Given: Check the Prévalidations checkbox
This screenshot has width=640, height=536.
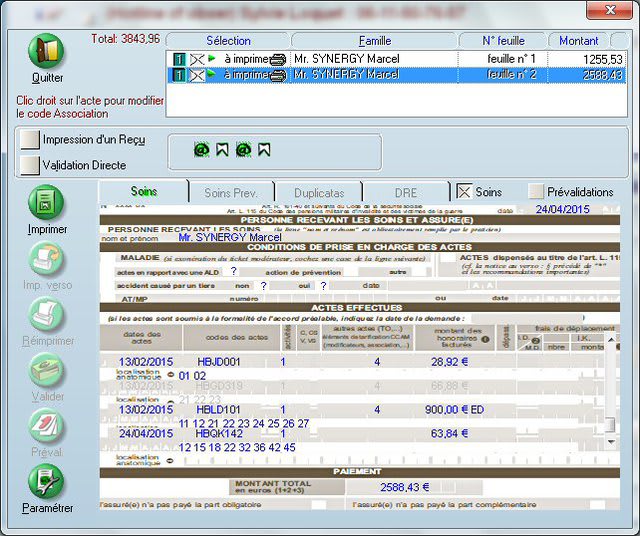Looking at the screenshot, I should [537, 192].
